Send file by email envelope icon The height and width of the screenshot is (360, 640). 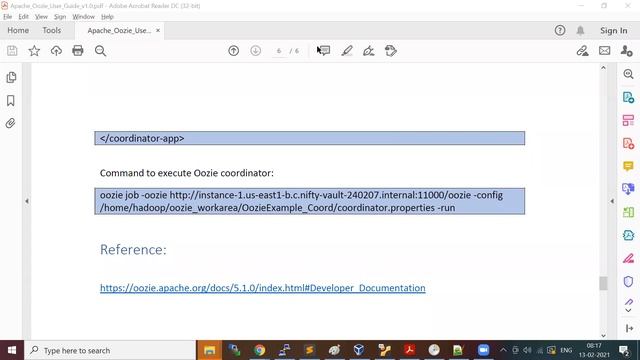(604, 51)
